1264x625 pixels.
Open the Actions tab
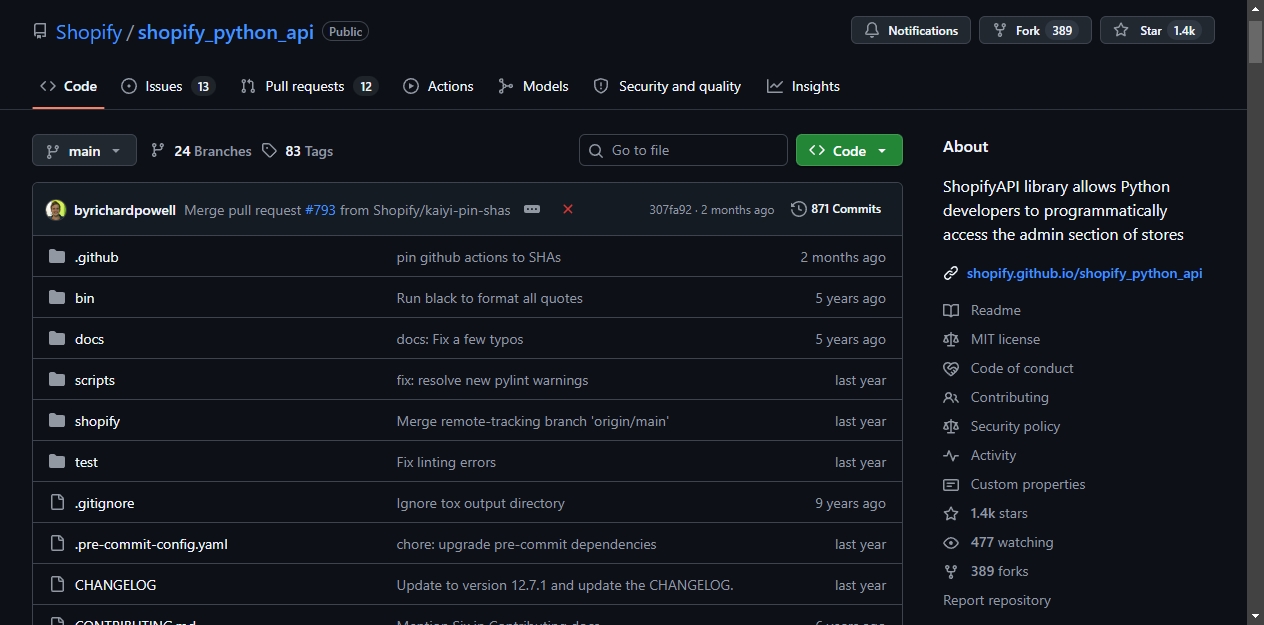pyautogui.click(x=438, y=86)
